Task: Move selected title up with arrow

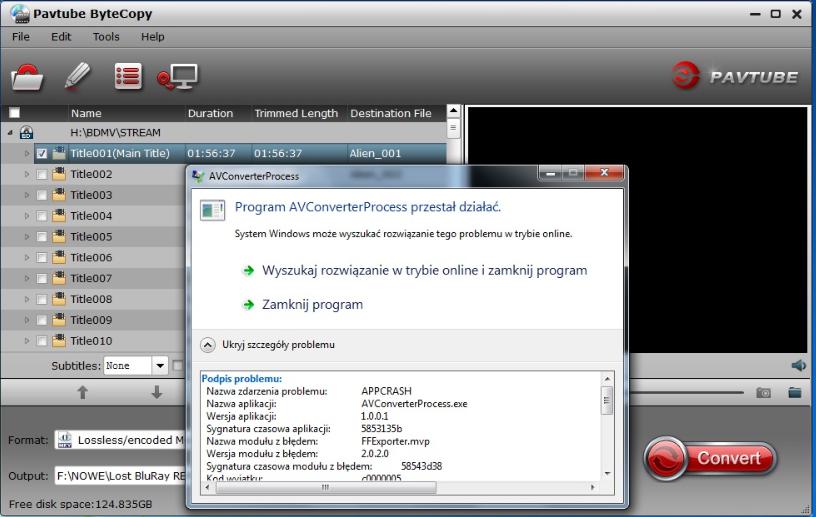Action: pos(82,392)
